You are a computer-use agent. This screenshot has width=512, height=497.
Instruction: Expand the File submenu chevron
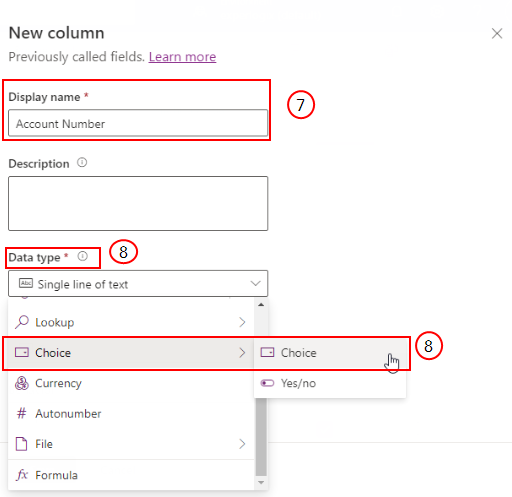[x=242, y=444]
